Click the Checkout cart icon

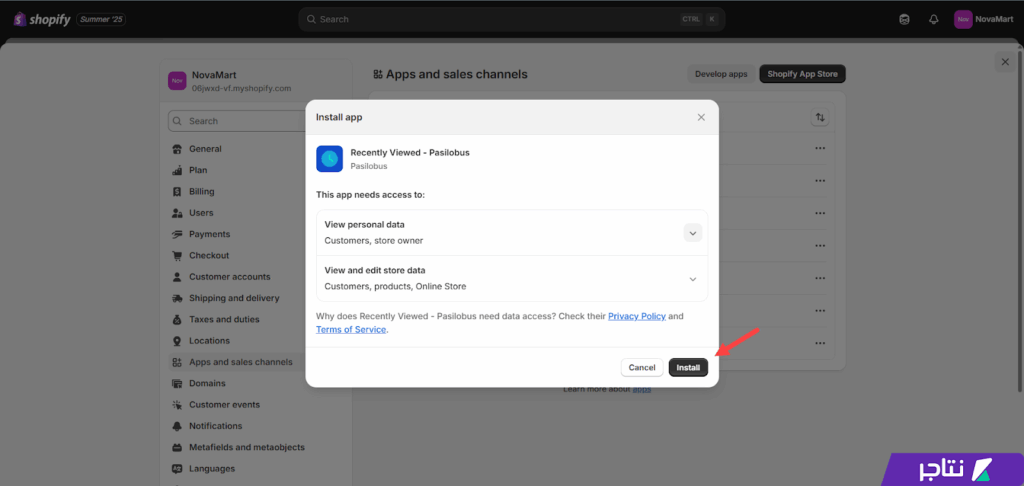pos(176,255)
